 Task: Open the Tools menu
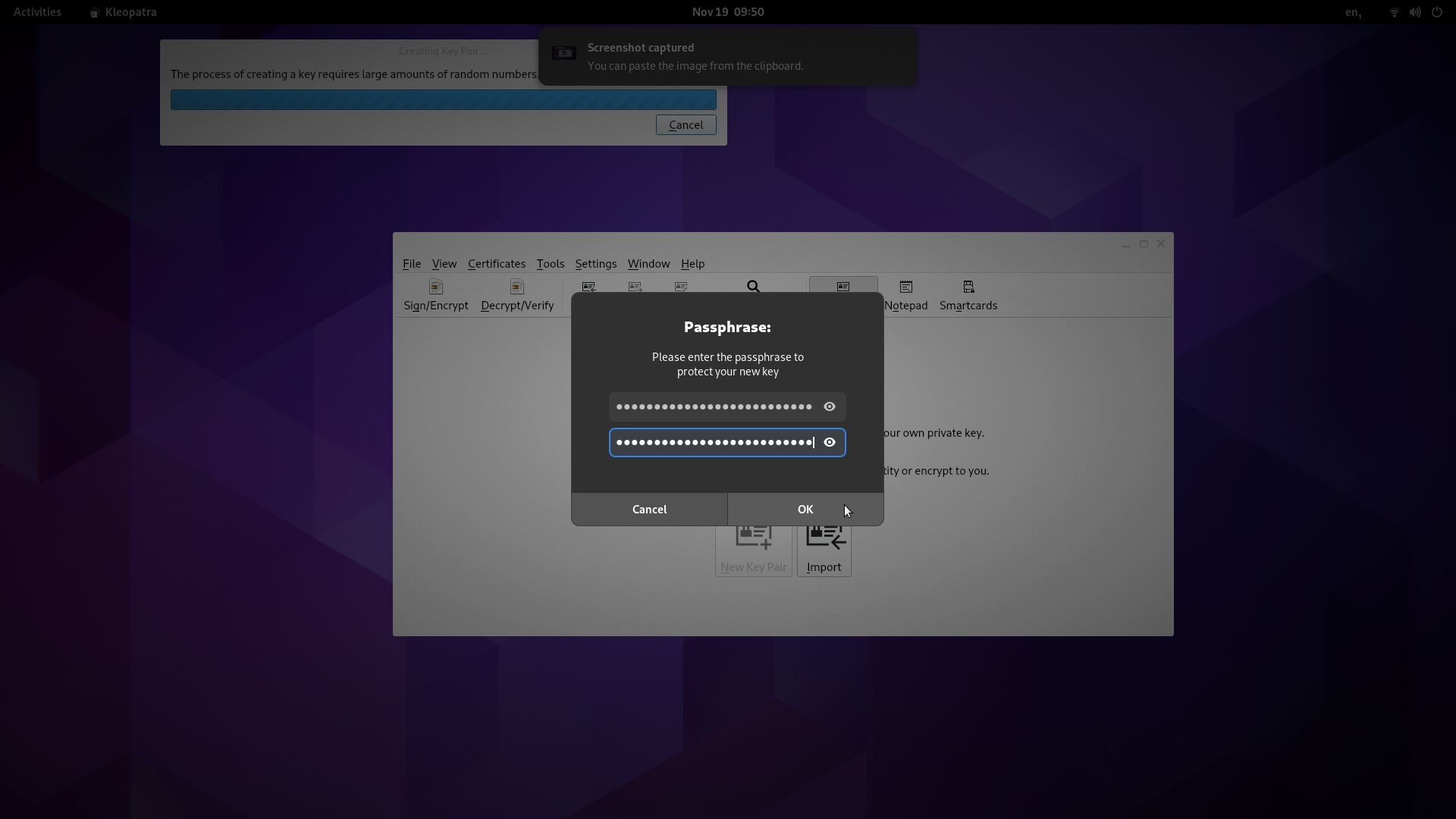(x=550, y=264)
